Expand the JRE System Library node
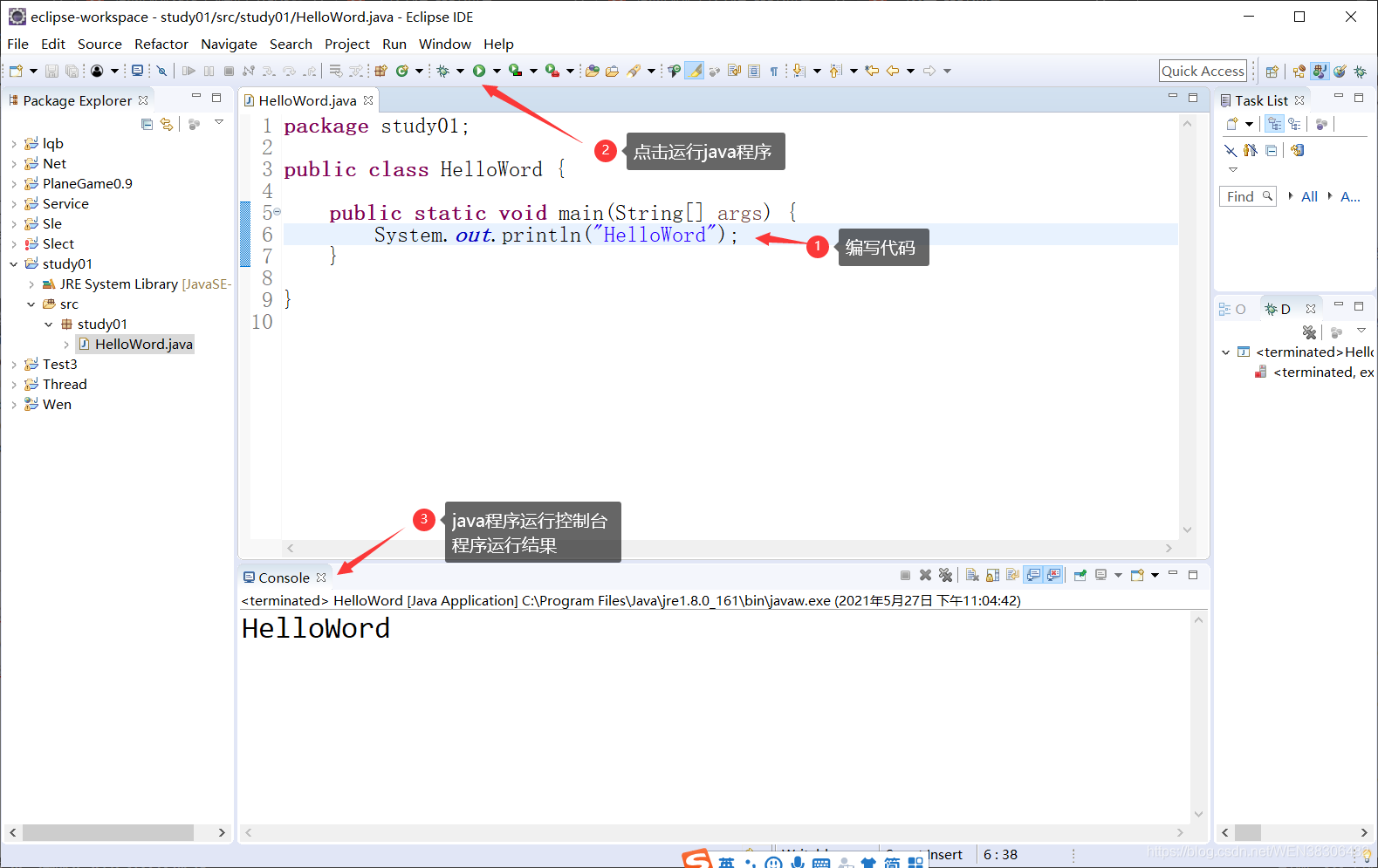Viewport: 1378px width, 868px height. point(31,284)
